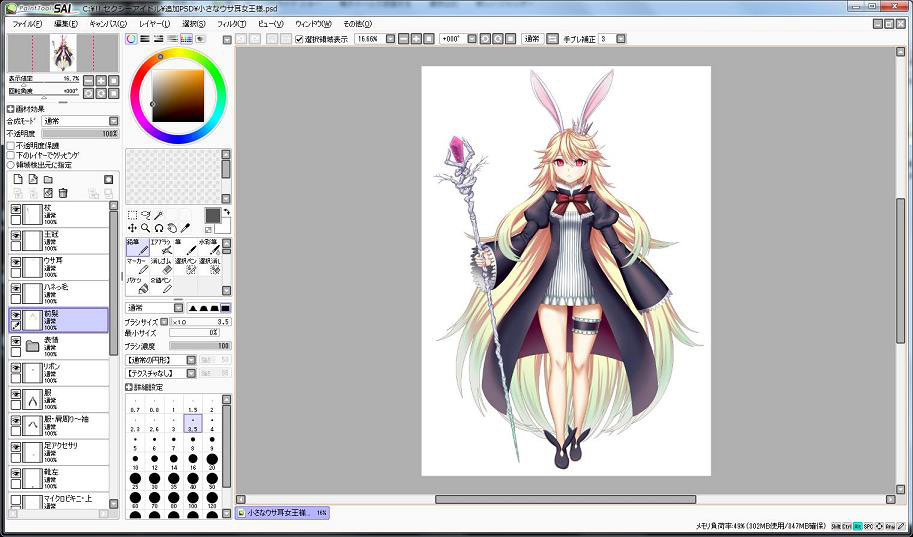Open the フィルタ (Filter) menu

click(x=231, y=22)
